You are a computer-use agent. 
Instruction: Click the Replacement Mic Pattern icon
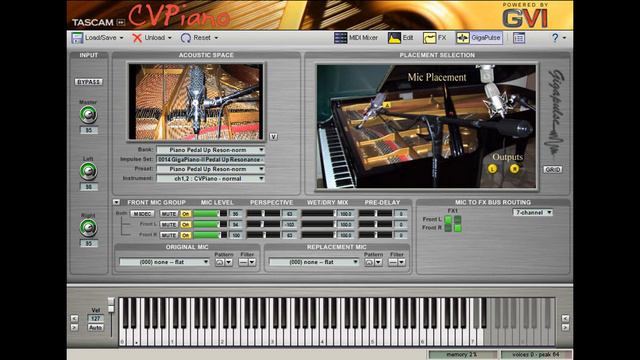[369, 262]
